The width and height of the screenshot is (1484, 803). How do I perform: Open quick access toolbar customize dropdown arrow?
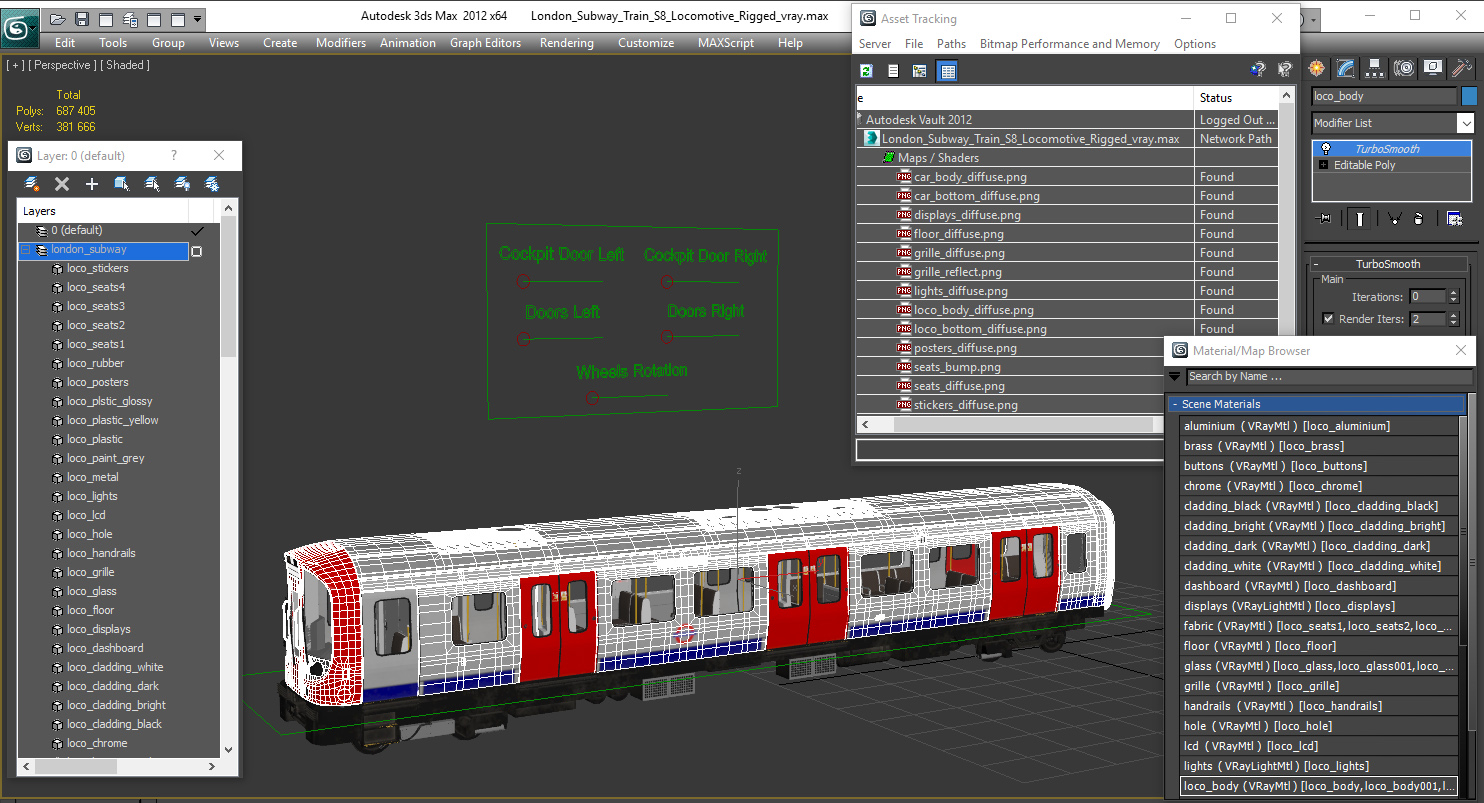(197, 19)
